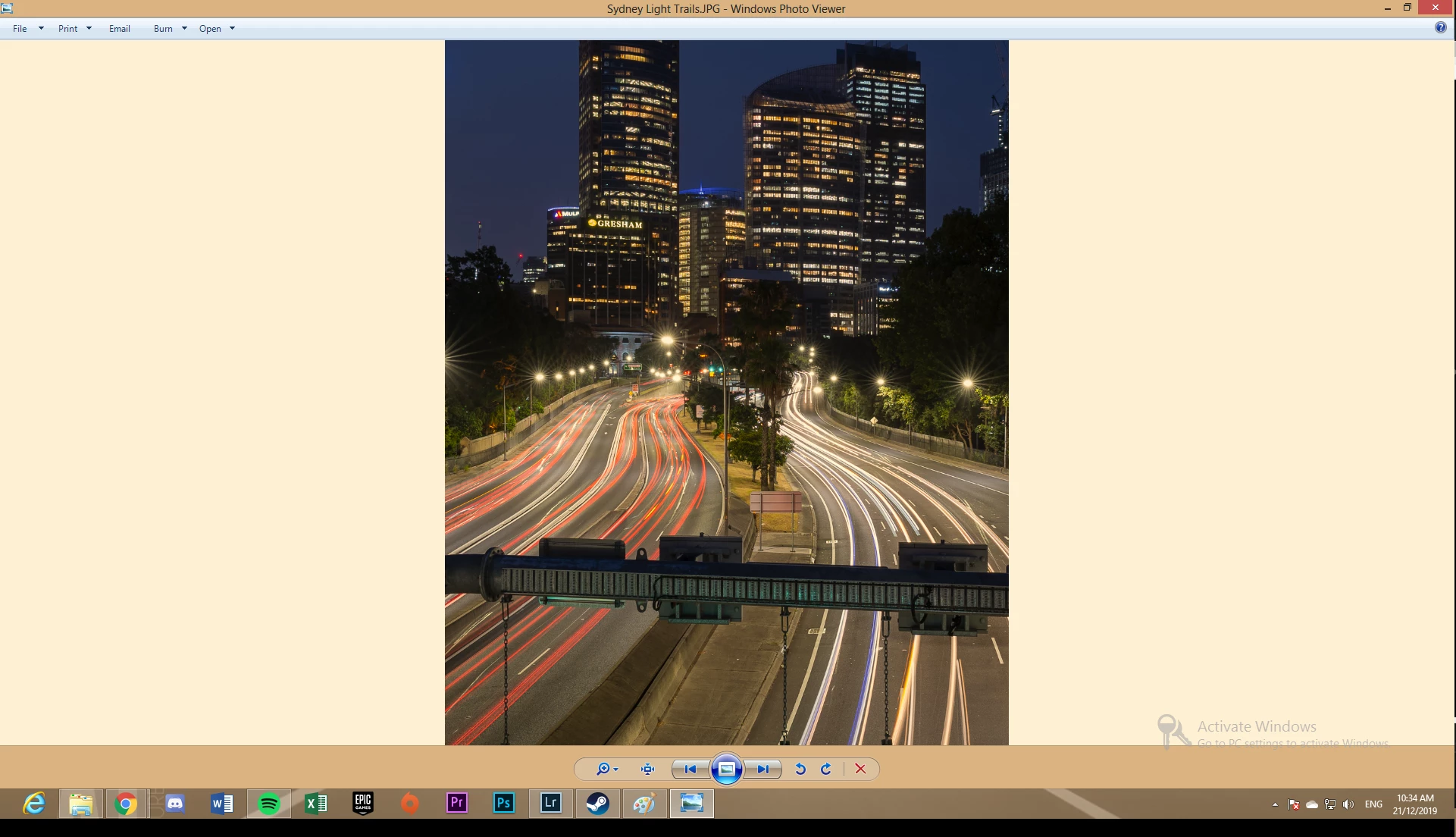Show hidden system tray icons
Image resolution: width=1456 pixels, height=837 pixels.
click(1275, 804)
